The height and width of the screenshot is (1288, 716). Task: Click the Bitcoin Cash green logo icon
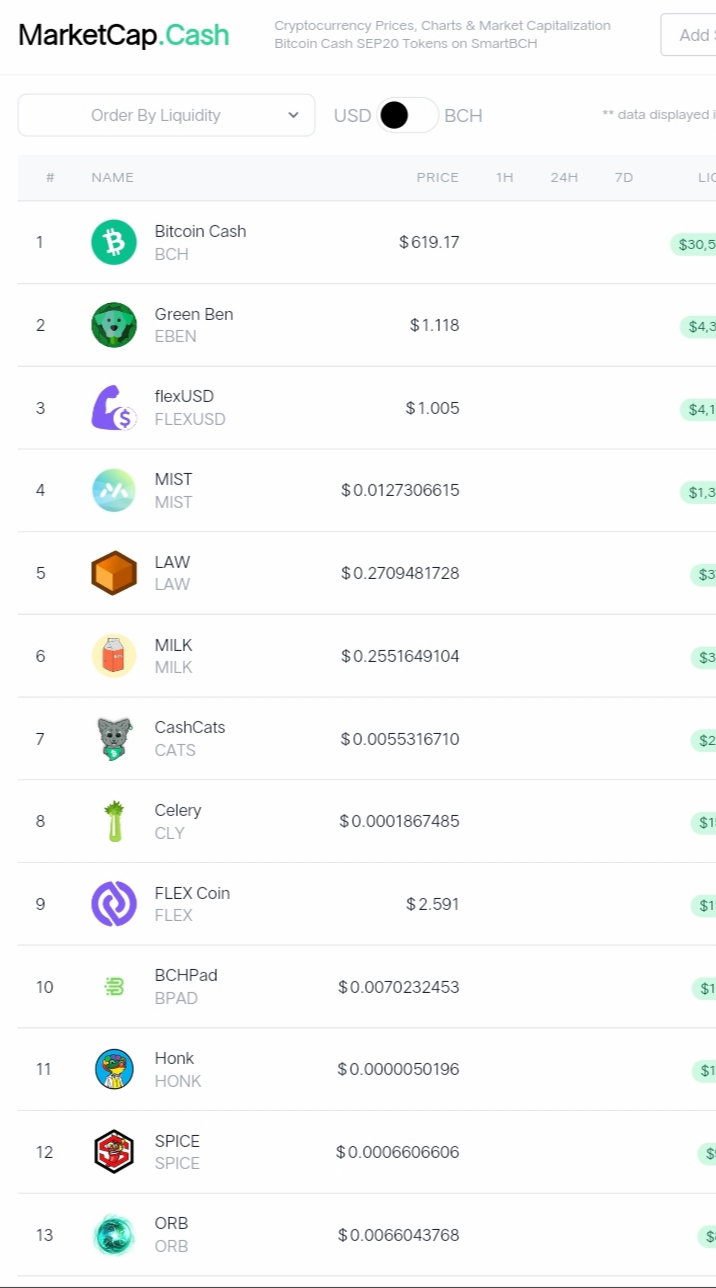pyautogui.click(x=114, y=242)
